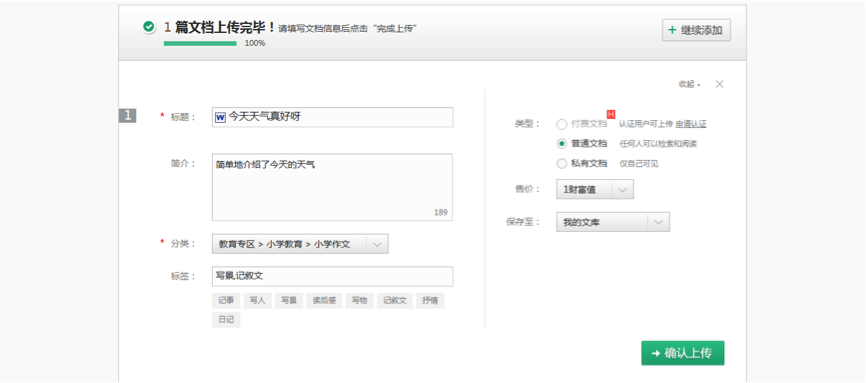The width and height of the screenshot is (866, 383).
Task: Click the 任何人可以检索和阅读 description text
Action: (x=658, y=144)
